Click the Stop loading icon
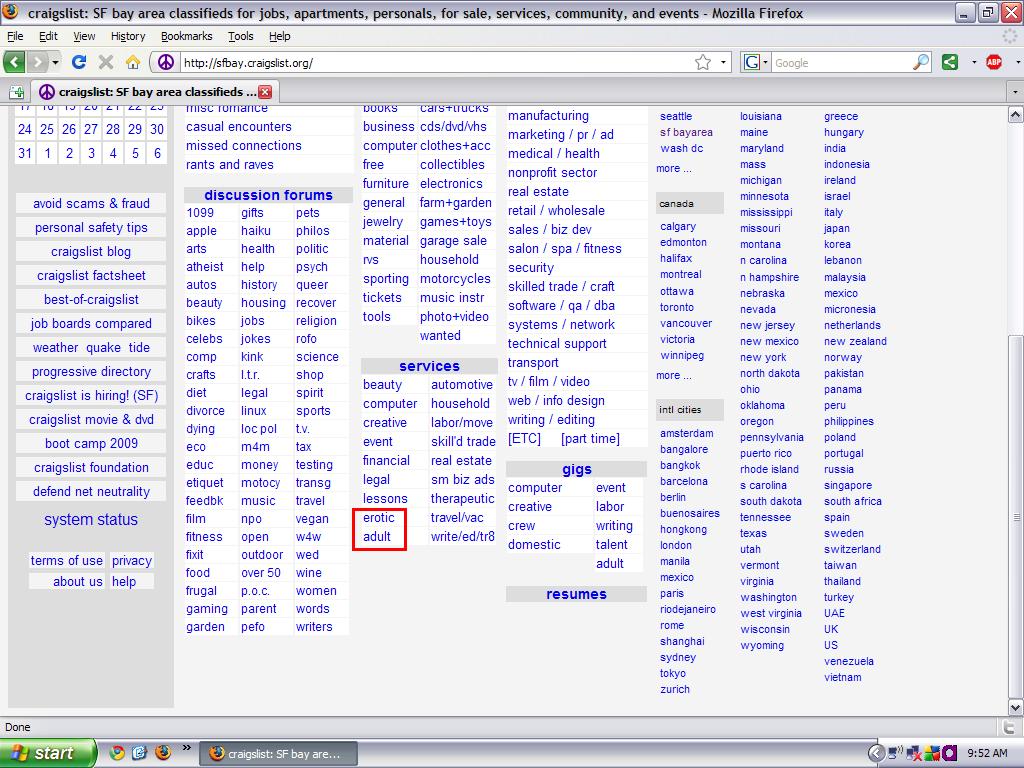Viewport: 1024px width, 768px height. click(x=106, y=62)
